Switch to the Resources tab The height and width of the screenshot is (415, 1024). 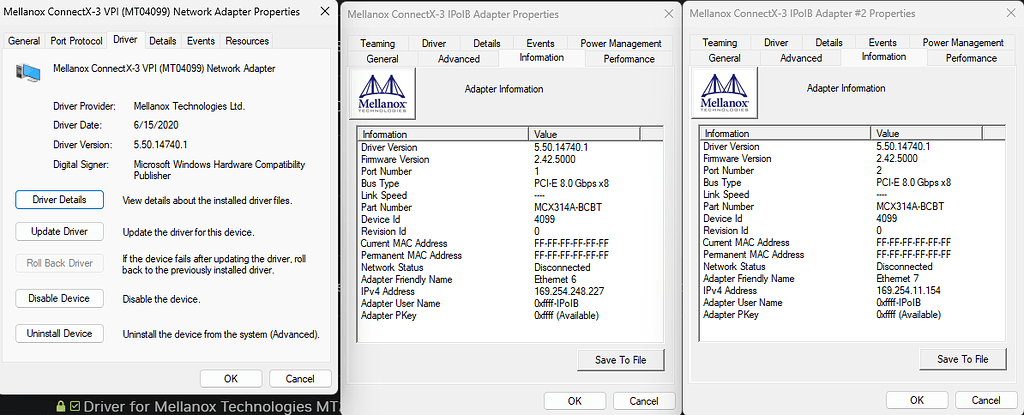247,41
